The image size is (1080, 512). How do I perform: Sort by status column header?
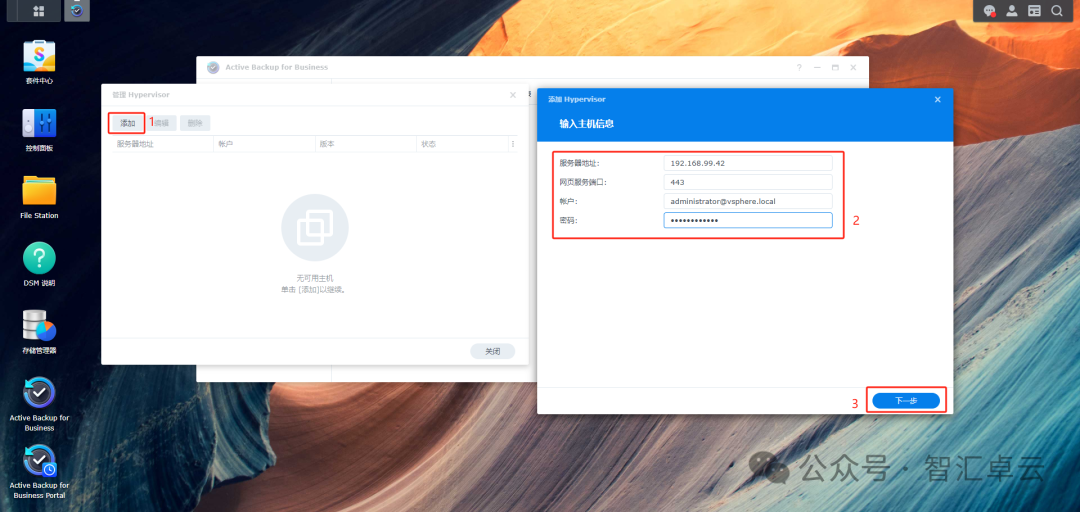click(461, 144)
